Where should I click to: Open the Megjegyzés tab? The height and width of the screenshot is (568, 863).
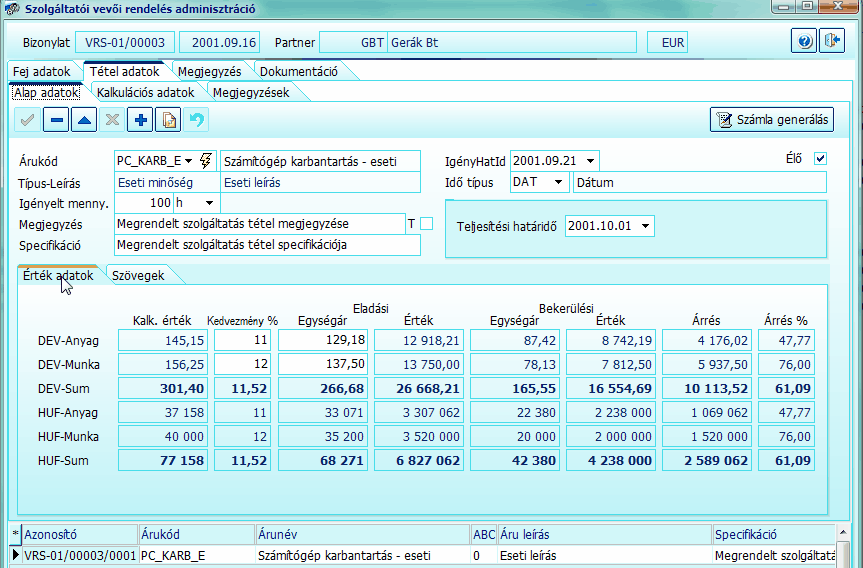point(210,72)
